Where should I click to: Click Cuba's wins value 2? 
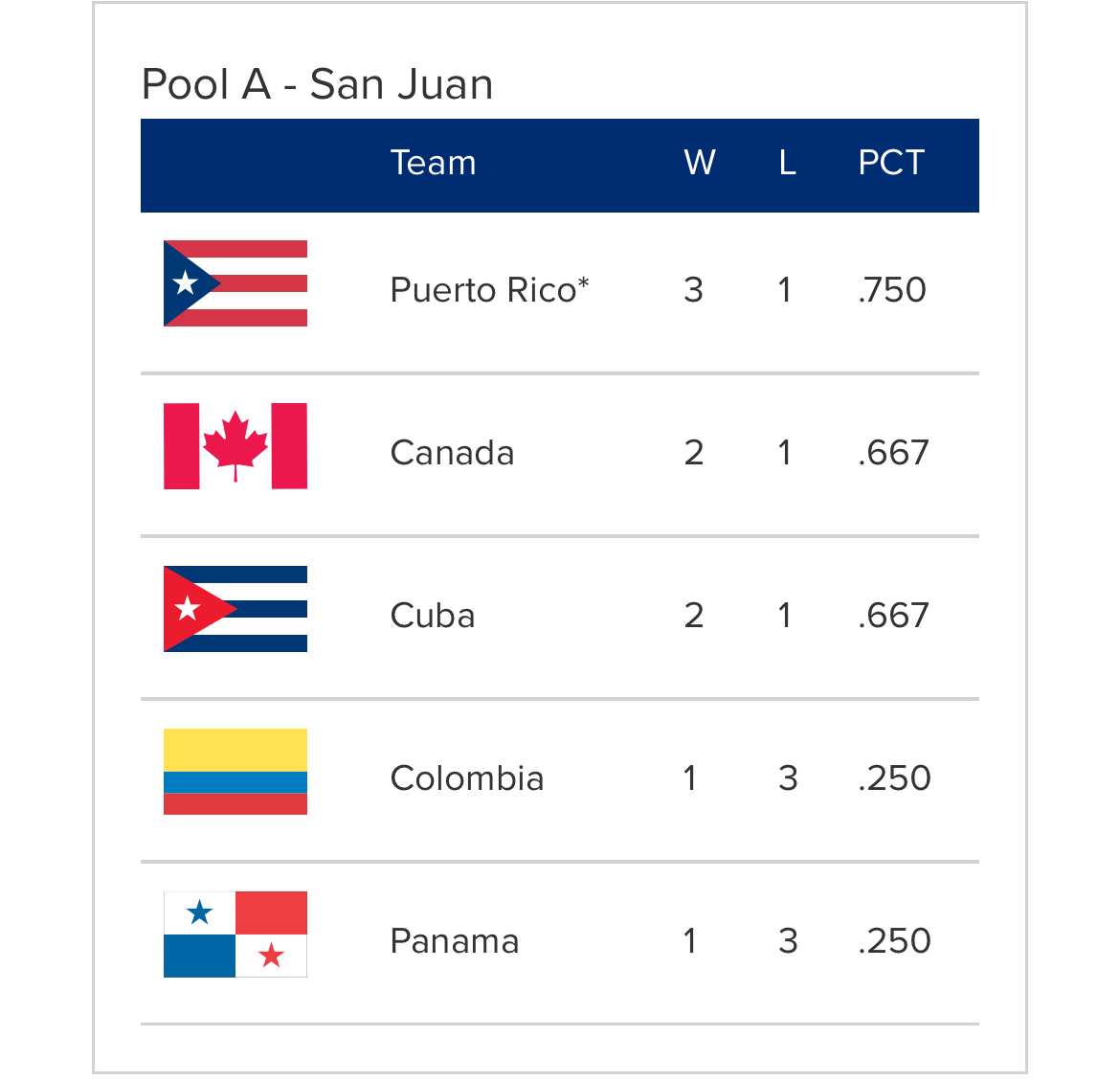tap(694, 616)
